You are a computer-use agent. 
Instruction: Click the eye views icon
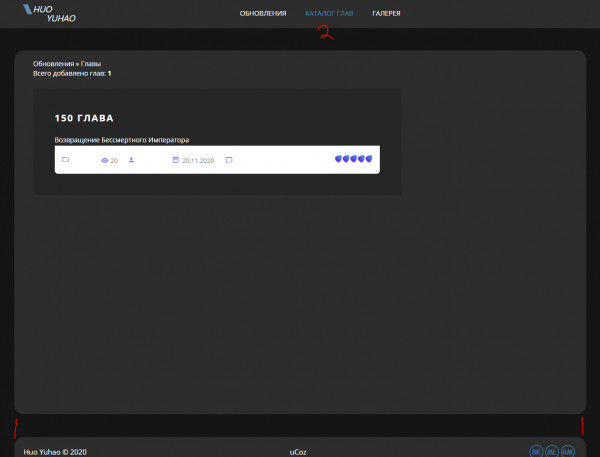(104, 160)
